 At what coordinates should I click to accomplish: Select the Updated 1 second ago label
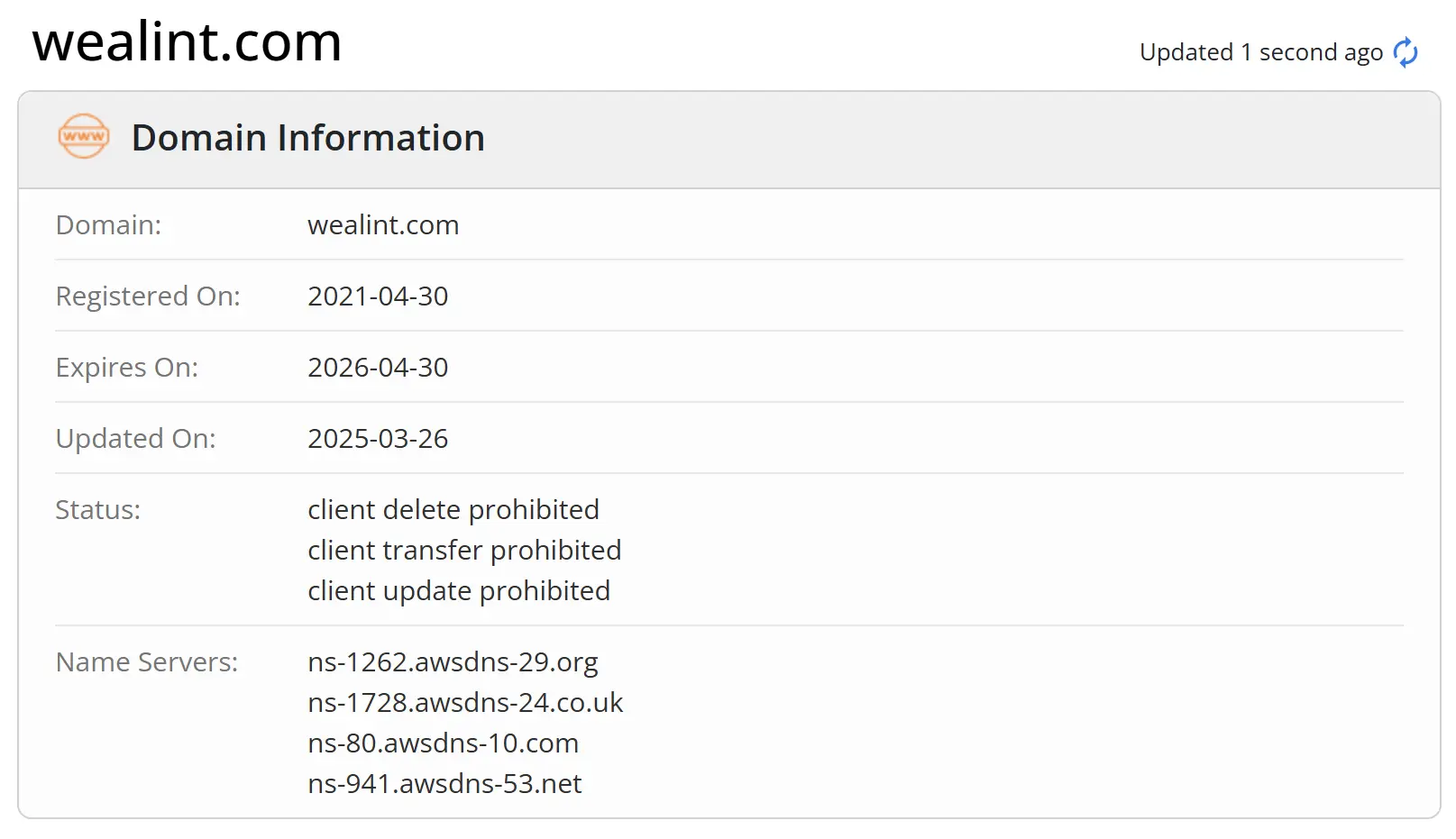pyautogui.click(x=1259, y=52)
